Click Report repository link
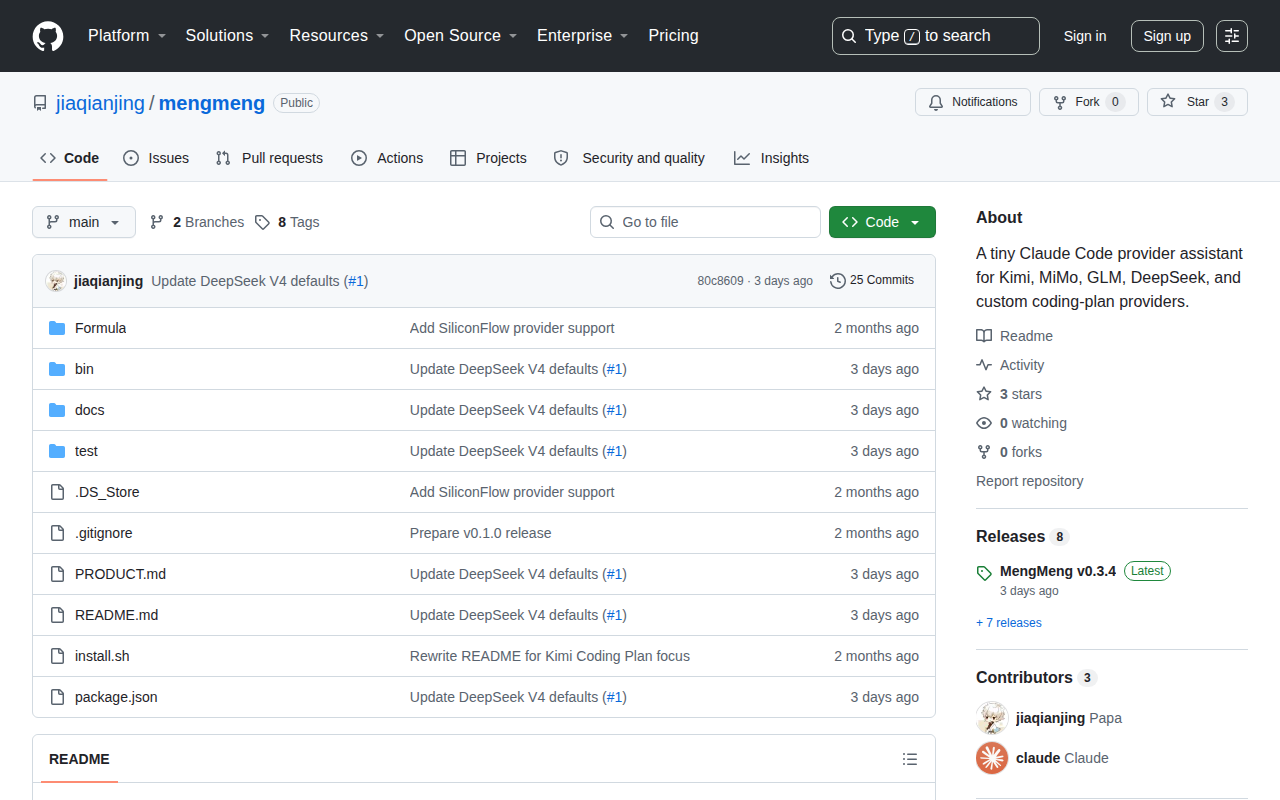 (x=1030, y=481)
